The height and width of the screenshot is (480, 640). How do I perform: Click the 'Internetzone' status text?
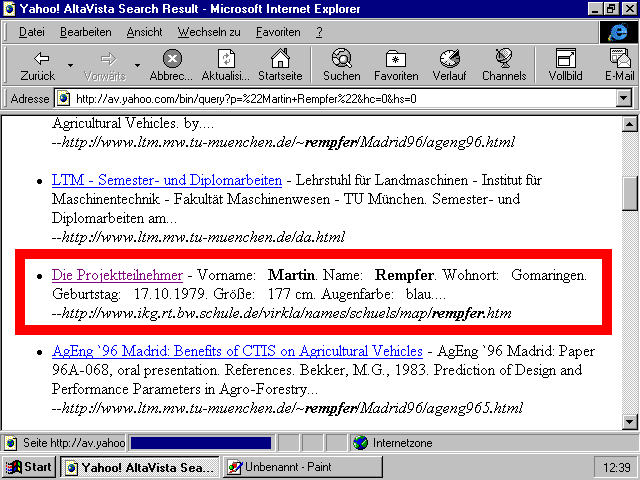(x=402, y=443)
